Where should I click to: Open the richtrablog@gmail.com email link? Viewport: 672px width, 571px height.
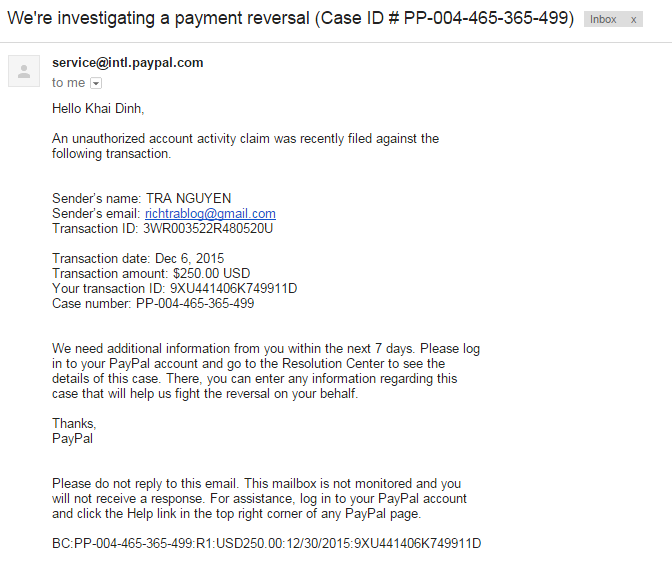click(x=210, y=214)
